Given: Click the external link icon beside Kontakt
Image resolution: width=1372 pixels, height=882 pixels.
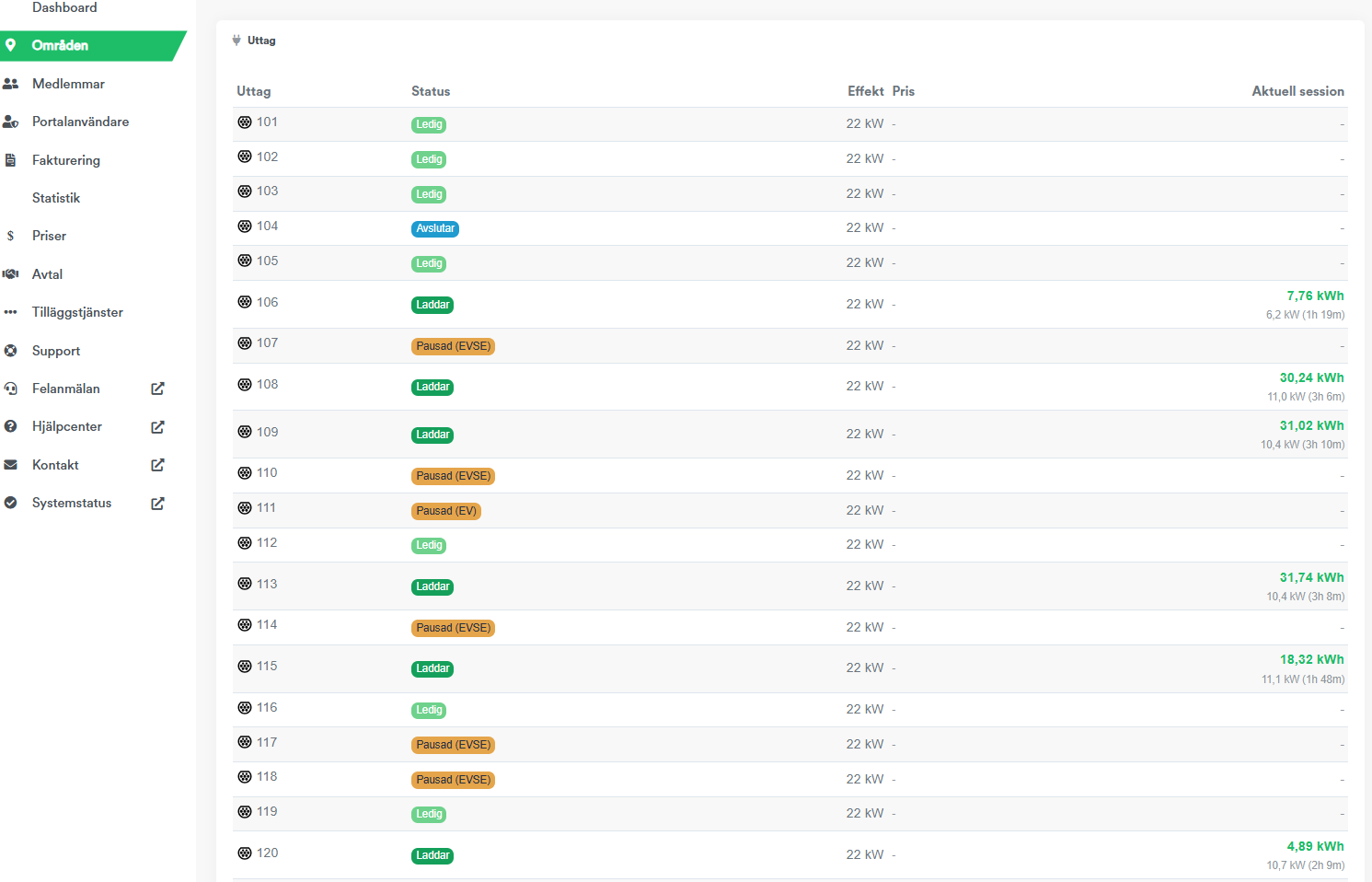Looking at the screenshot, I should pyautogui.click(x=157, y=465).
